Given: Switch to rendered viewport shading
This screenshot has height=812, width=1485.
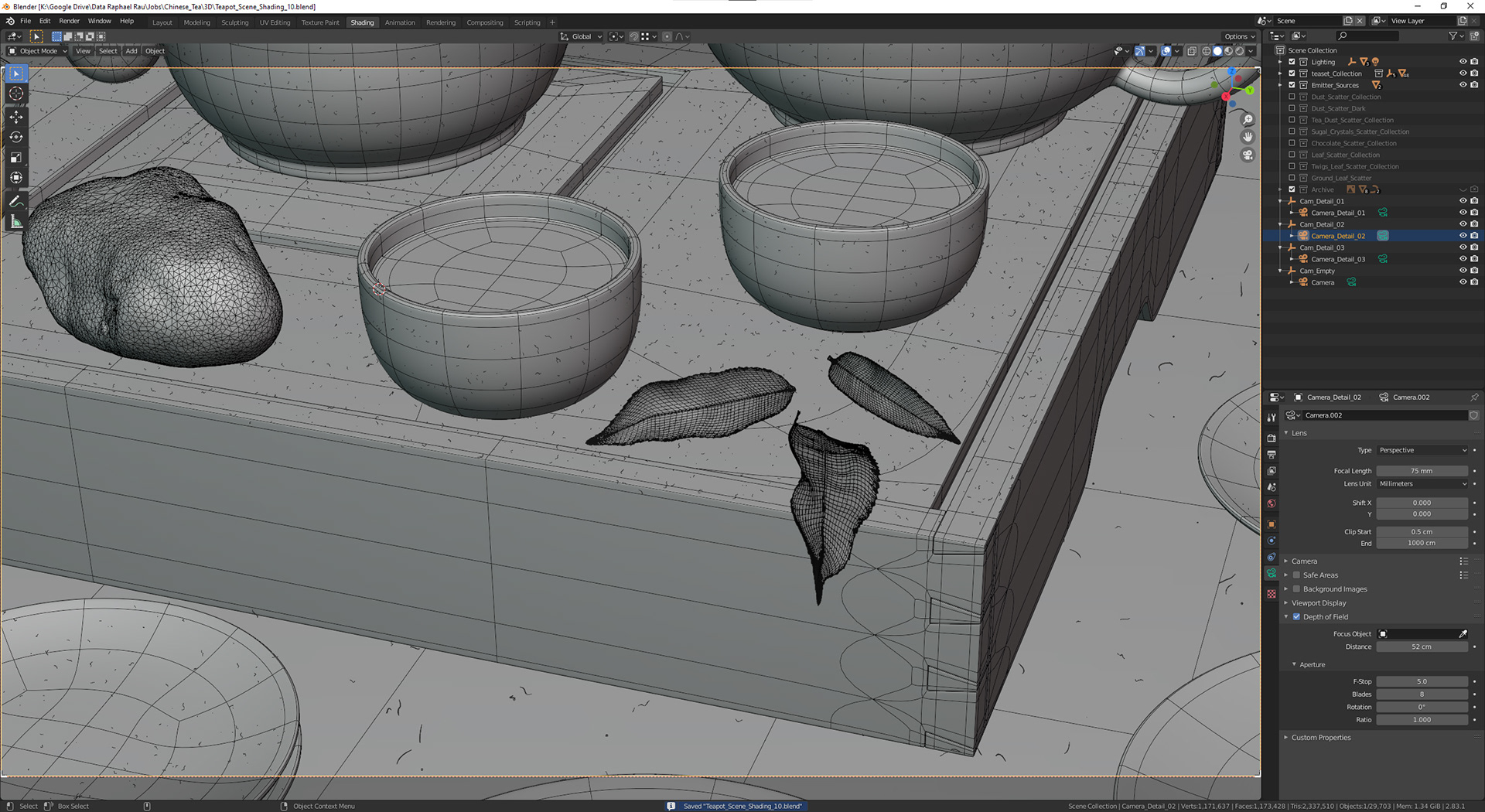Looking at the screenshot, I should pyautogui.click(x=1239, y=51).
